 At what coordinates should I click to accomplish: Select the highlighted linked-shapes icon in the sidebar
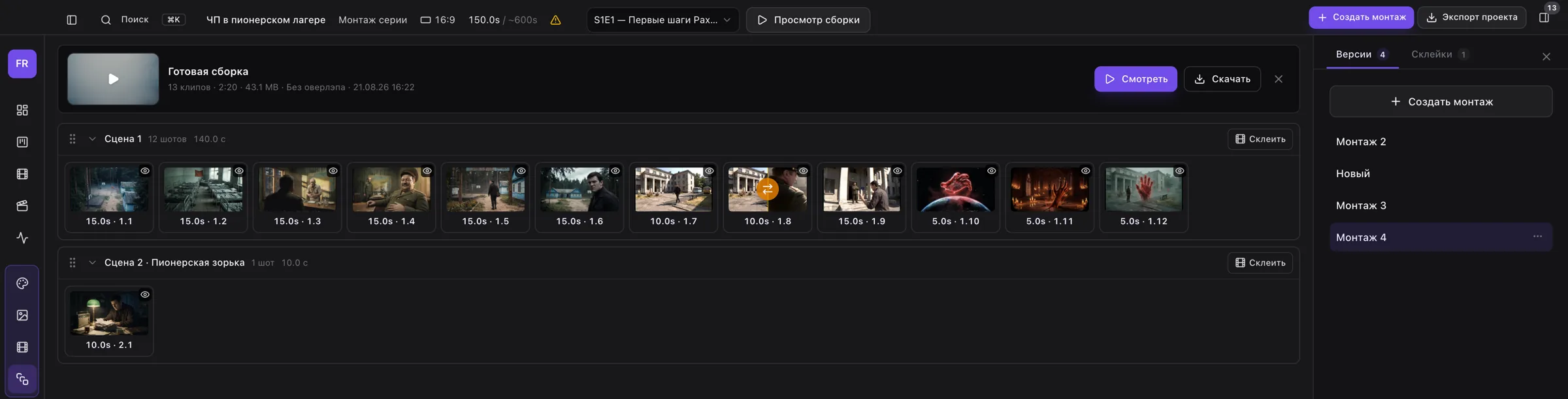click(22, 379)
